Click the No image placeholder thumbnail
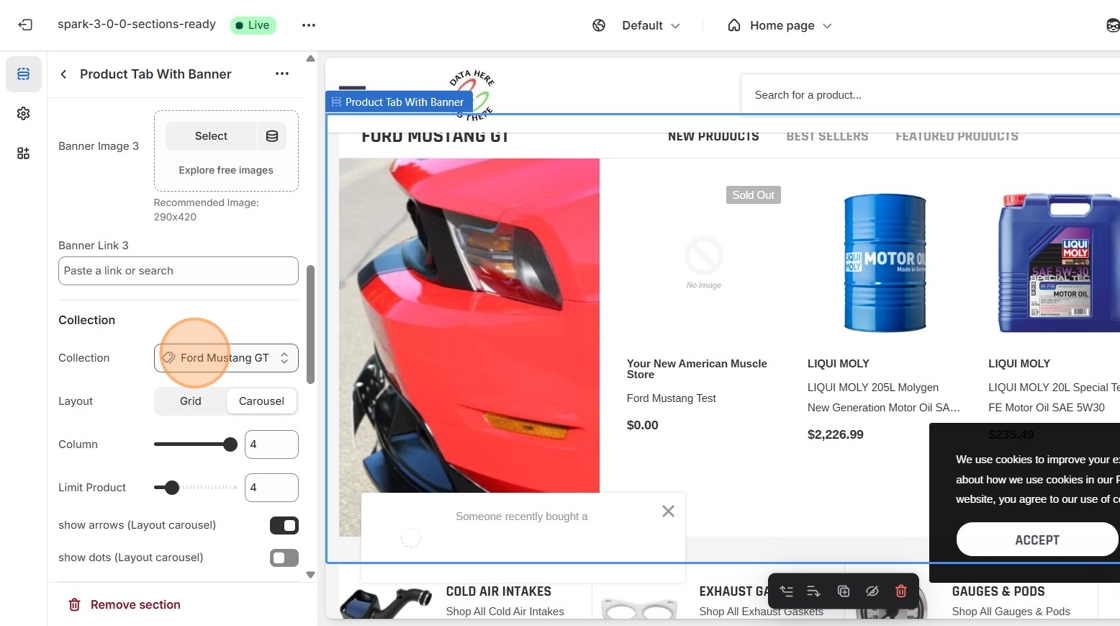The width and height of the screenshot is (1120, 626). point(704,262)
